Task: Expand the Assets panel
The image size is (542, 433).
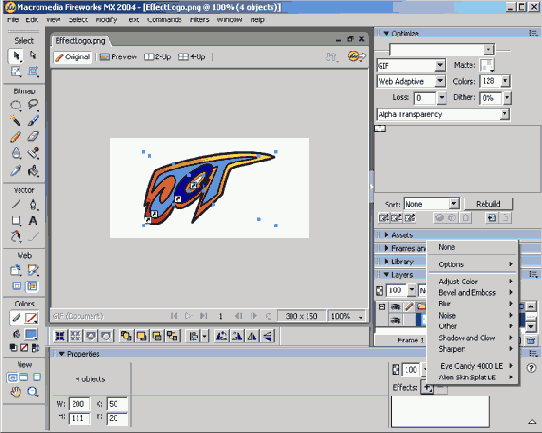Action: 386,235
